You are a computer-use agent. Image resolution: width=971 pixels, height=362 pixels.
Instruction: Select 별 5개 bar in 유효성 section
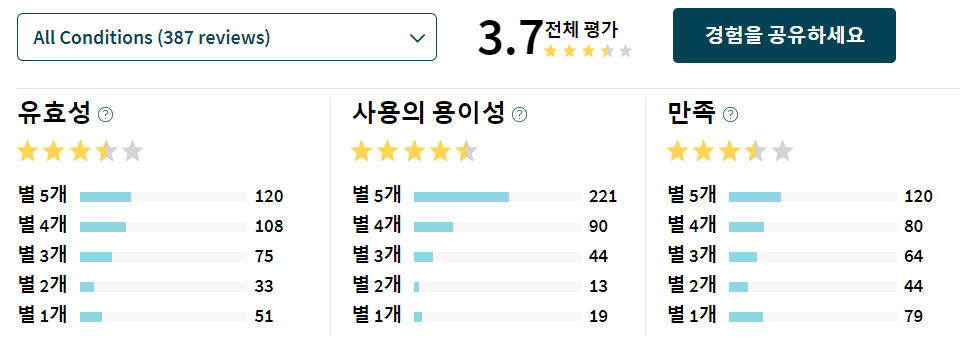pos(163,197)
